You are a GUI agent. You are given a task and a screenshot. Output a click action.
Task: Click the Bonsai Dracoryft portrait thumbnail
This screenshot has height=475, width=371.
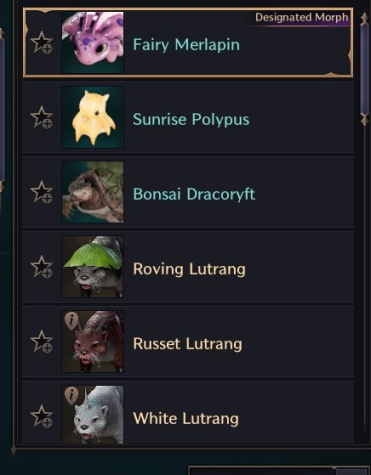(x=93, y=192)
